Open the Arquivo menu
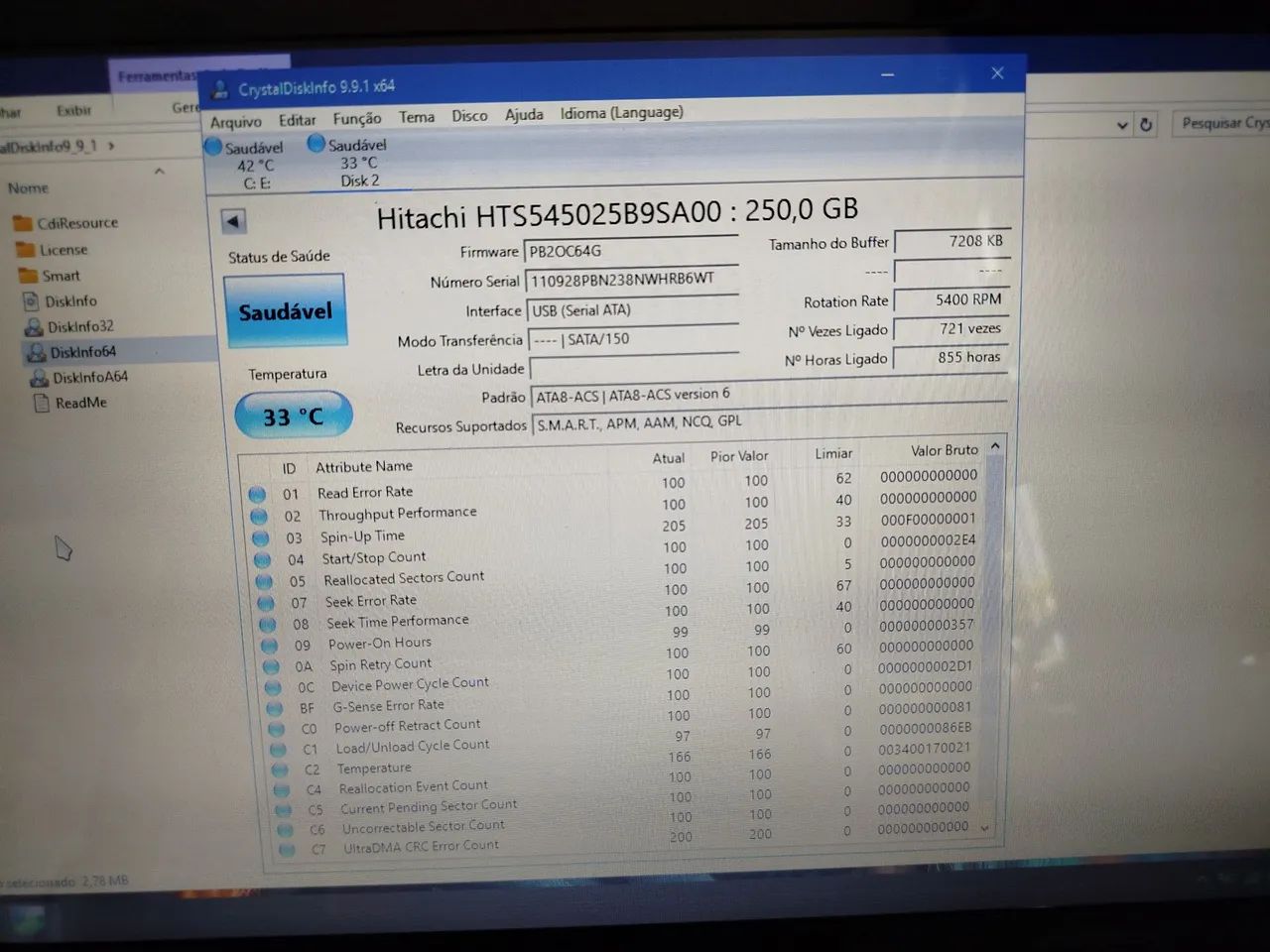The width and height of the screenshot is (1270, 952). (236, 121)
